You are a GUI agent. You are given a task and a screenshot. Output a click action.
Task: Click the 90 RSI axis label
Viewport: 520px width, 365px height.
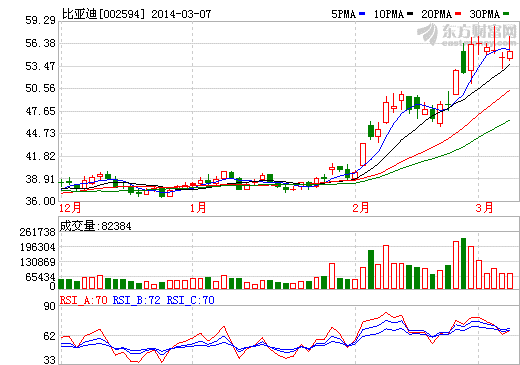[x=49, y=306]
